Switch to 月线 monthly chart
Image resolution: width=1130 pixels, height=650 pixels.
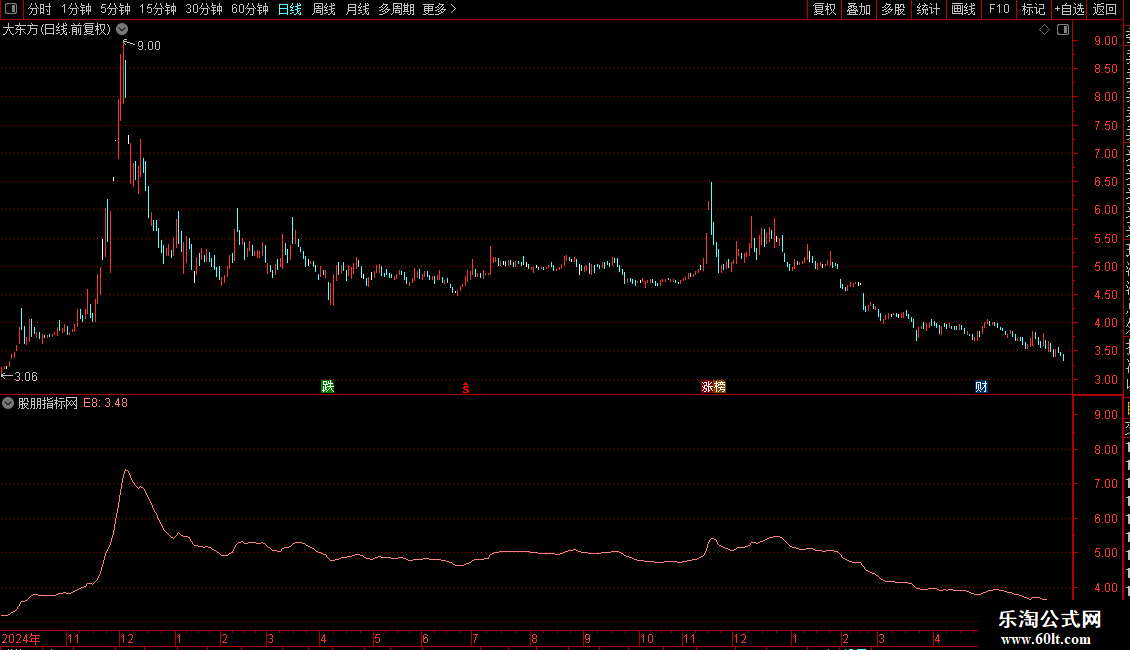[357, 9]
